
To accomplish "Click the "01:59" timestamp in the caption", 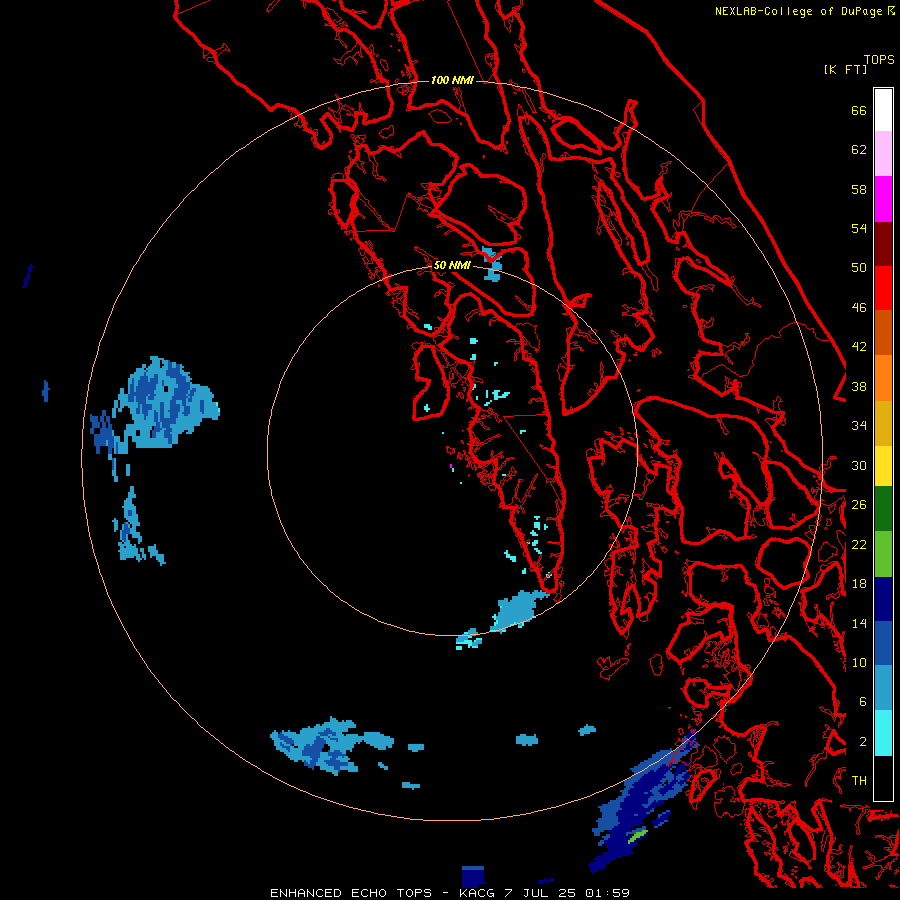I will 607,893.
